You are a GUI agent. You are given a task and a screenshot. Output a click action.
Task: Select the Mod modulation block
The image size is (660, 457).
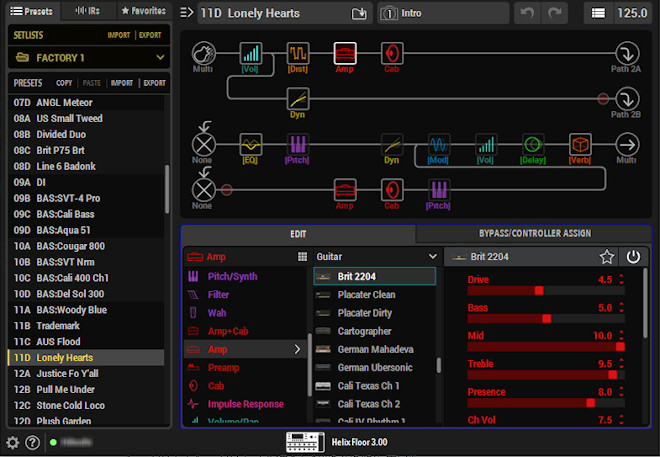pos(439,144)
